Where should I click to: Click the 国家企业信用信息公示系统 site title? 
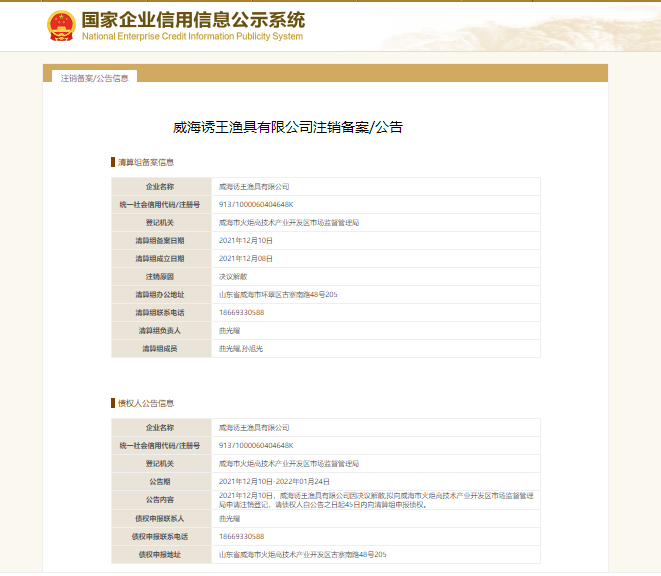point(193,20)
